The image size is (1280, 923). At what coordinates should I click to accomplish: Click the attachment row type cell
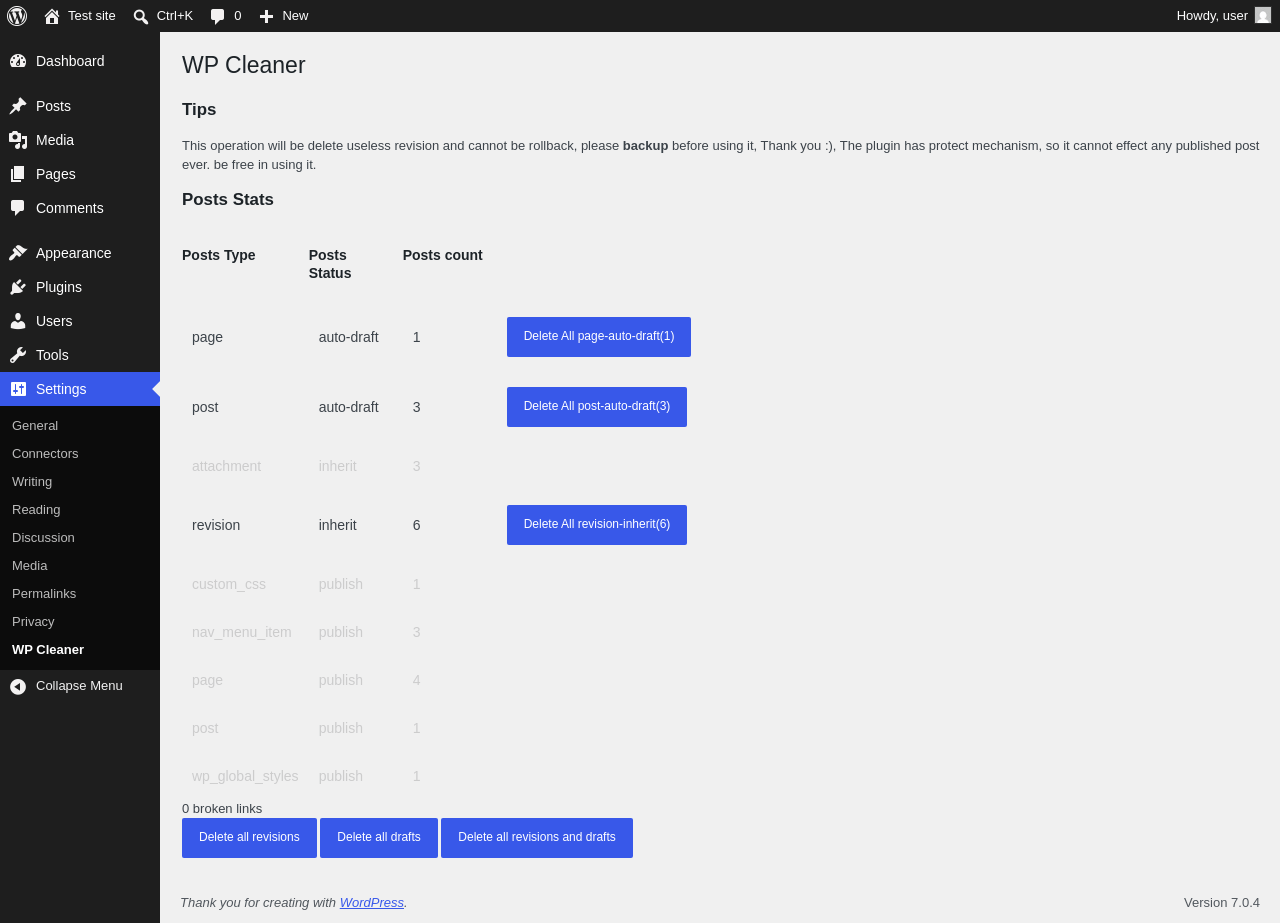pos(227,466)
